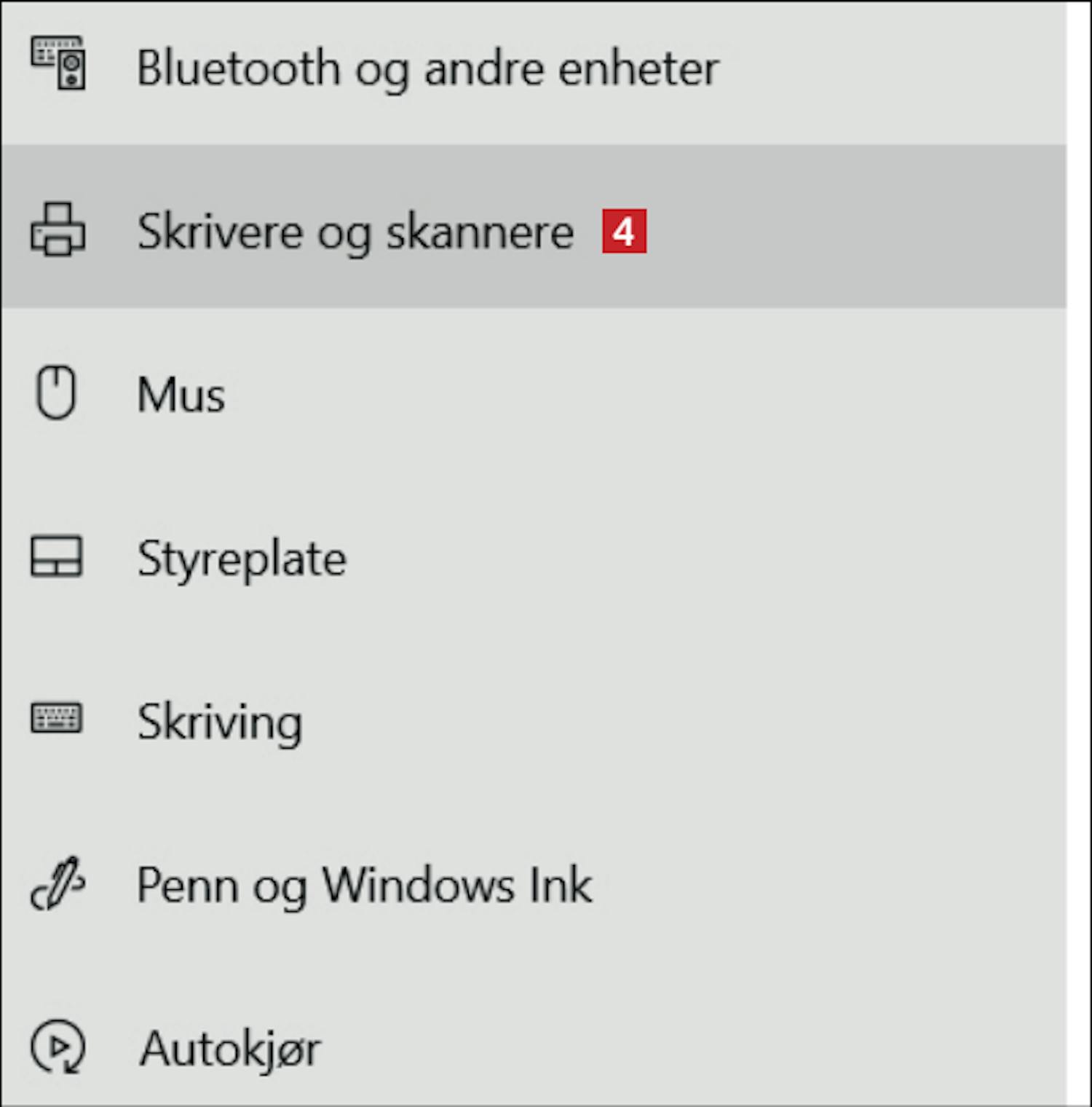Click the word Bluetooth in first entry
This screenshot has width=1092, height=1107.
pos(238,68)
